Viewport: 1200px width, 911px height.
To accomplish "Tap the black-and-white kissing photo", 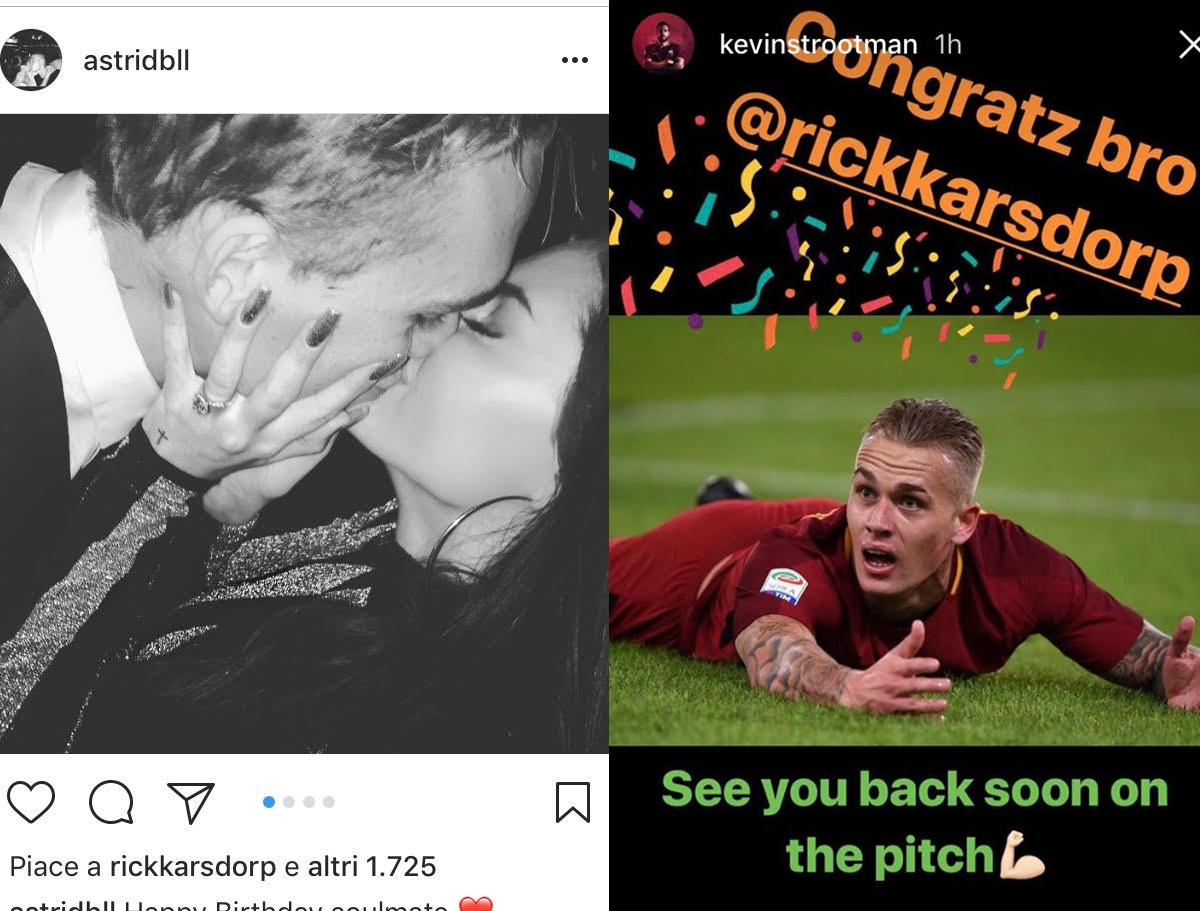I will coord(304,433).
